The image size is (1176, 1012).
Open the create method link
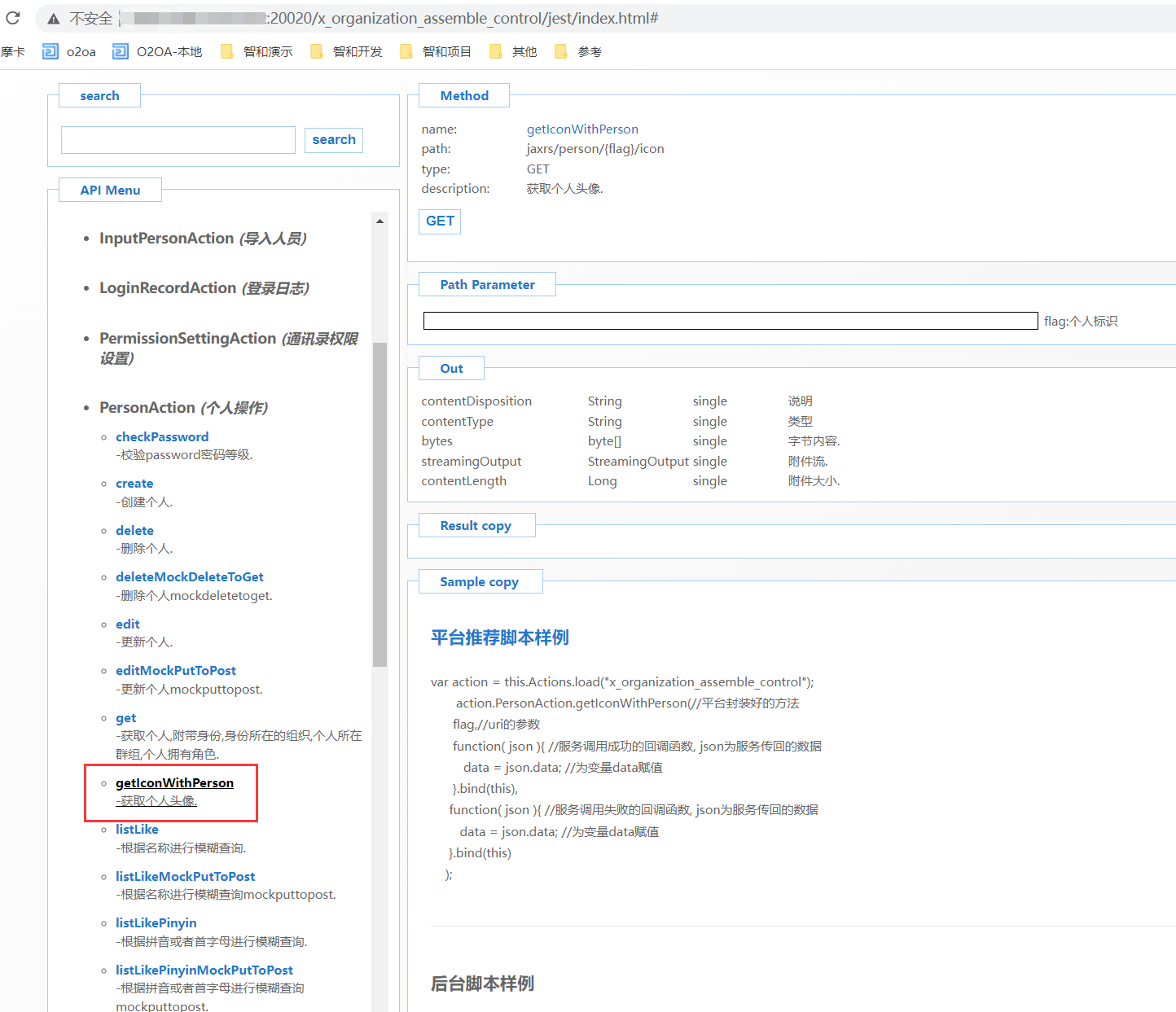click(x=134, y=484)
